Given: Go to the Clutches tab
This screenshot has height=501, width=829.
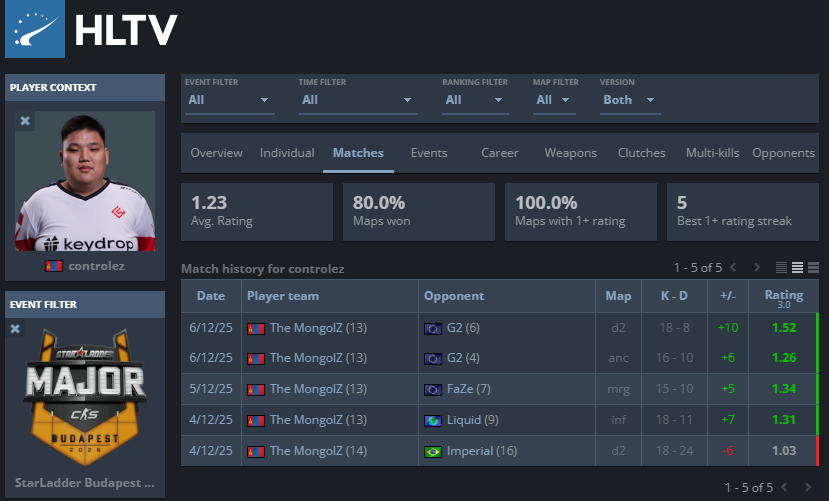Looking at the screenshot, I should 641,153.
